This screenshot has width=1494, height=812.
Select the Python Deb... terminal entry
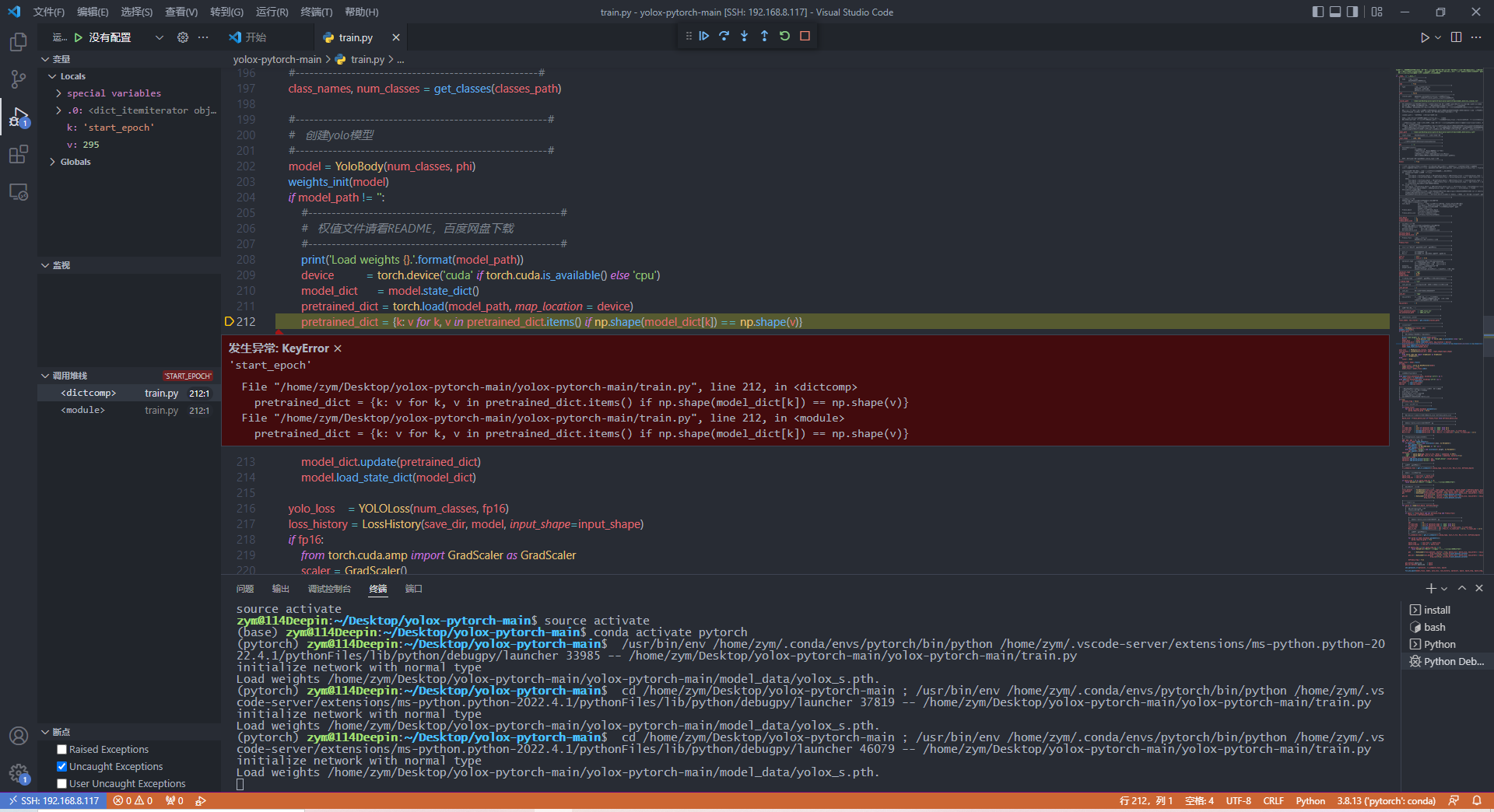(x=1447, y=661)
